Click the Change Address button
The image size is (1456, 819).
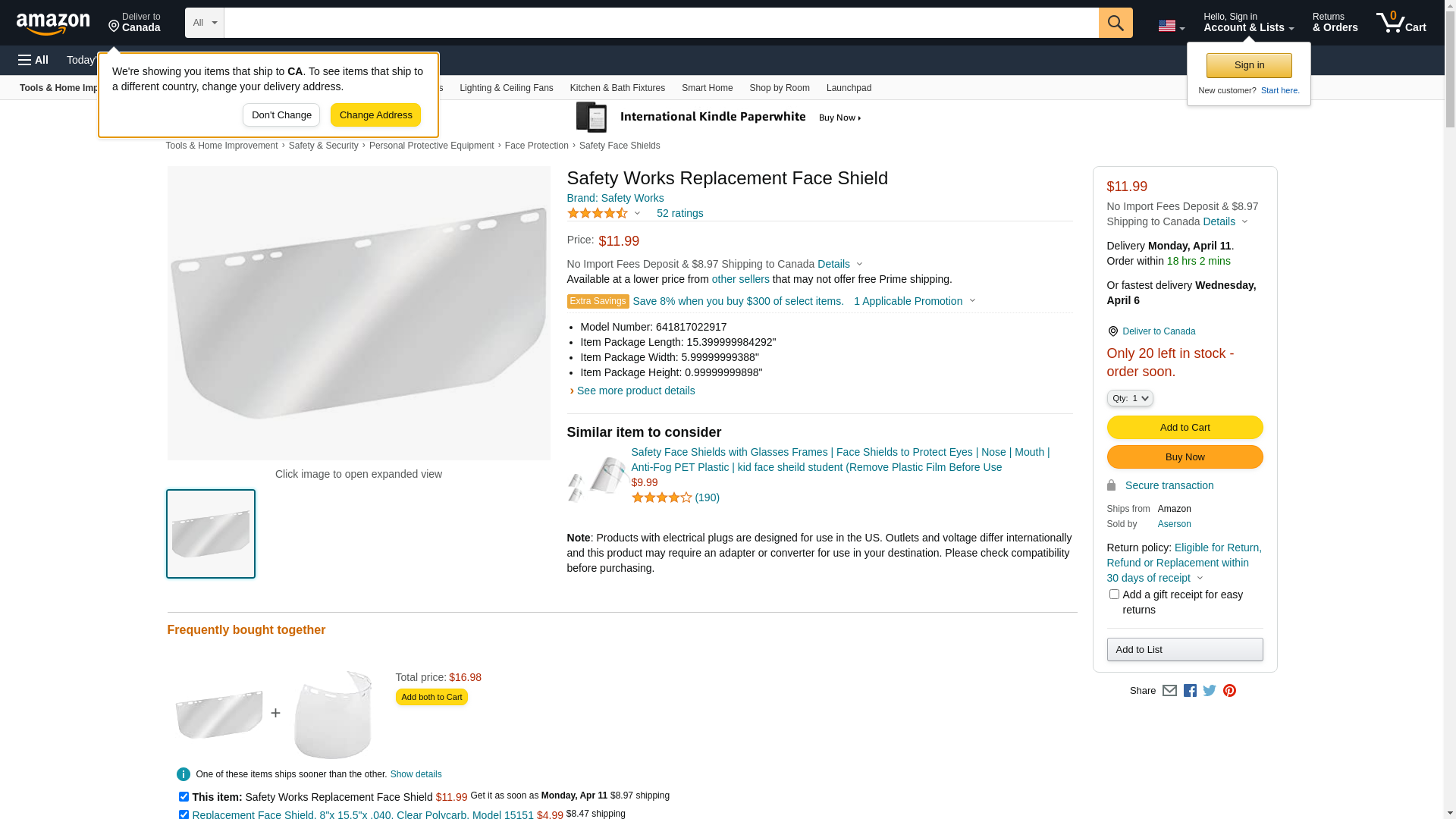pos(375,115)
